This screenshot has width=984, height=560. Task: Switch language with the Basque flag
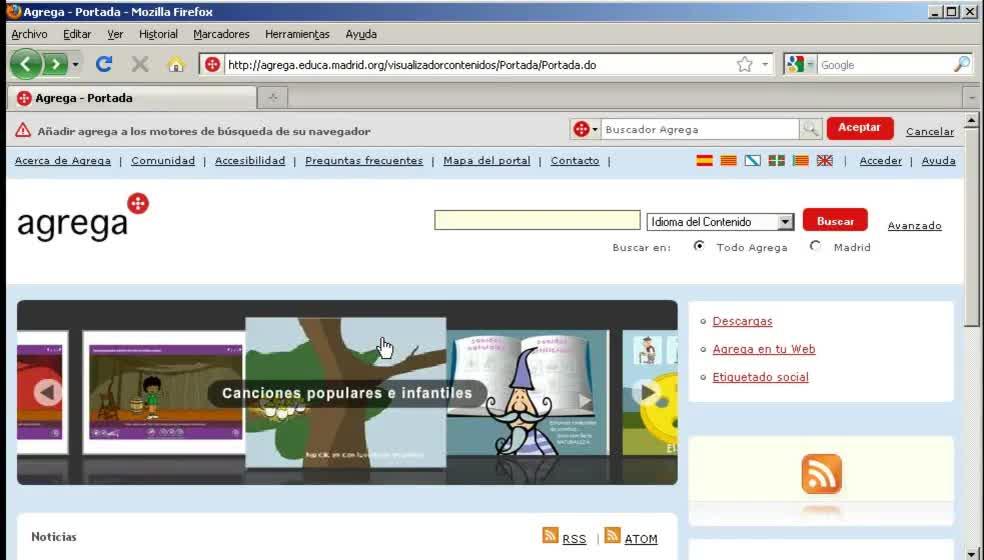(777, 161)
